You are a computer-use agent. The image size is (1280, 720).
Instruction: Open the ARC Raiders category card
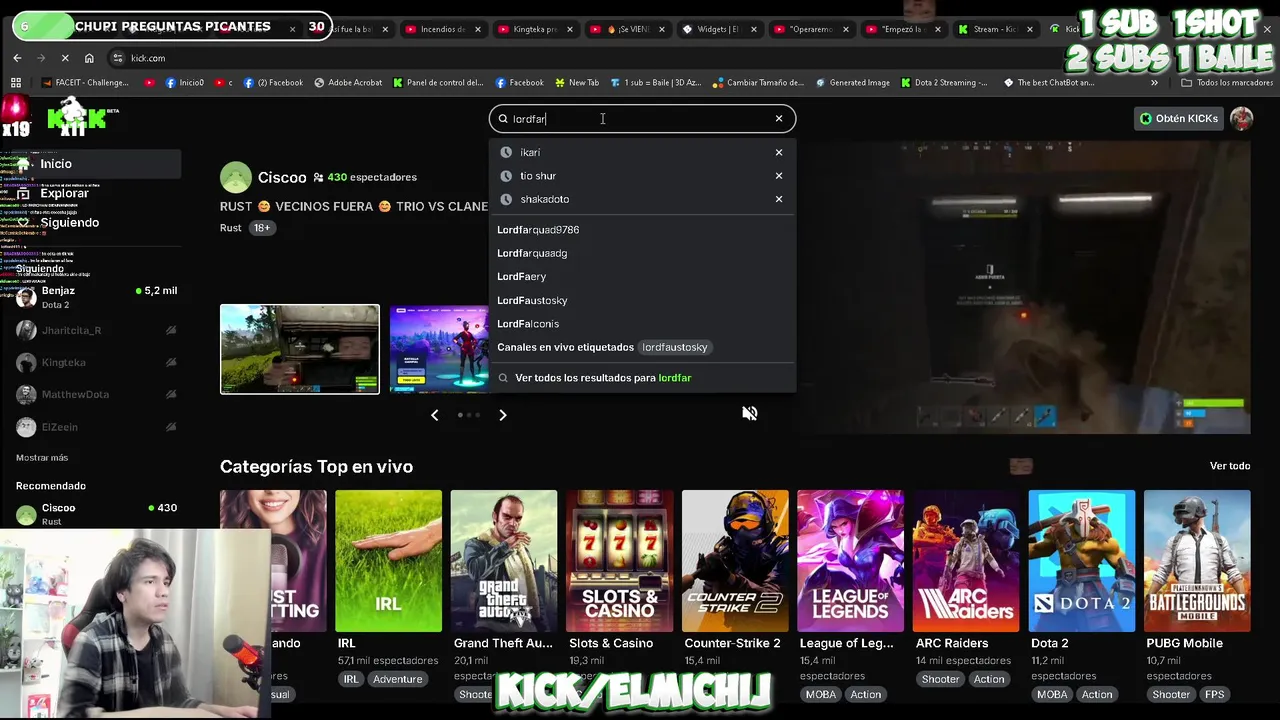pyautogui.click(x=966, y=561)
